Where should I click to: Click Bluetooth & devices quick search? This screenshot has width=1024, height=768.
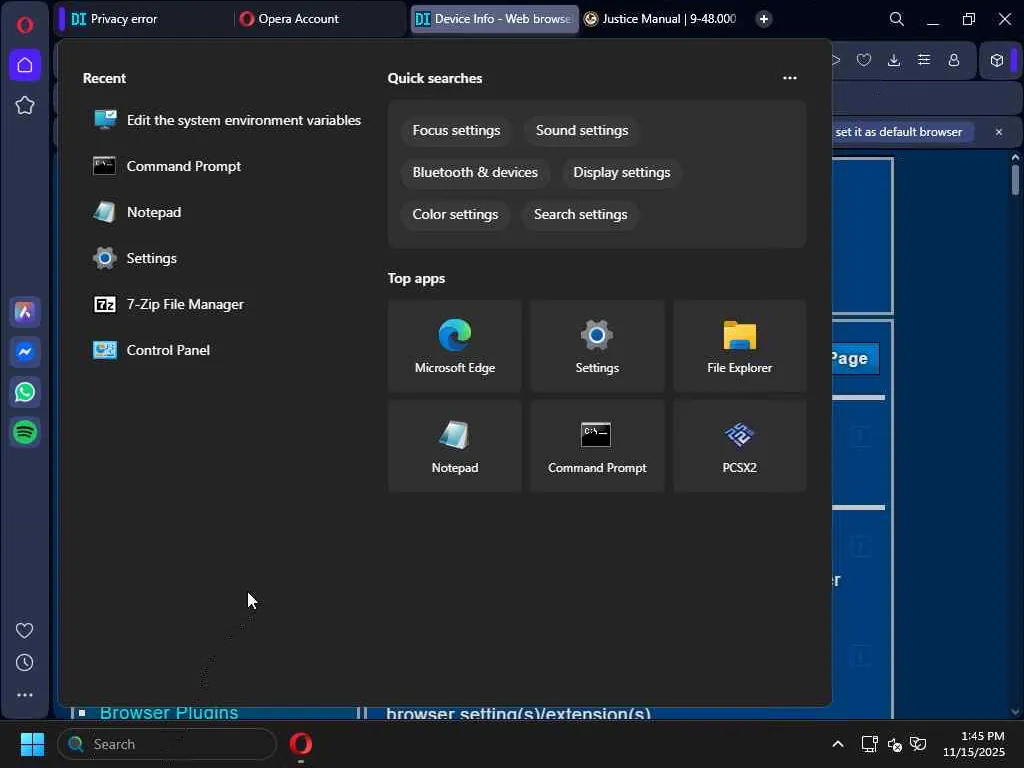tap(475, 172)
